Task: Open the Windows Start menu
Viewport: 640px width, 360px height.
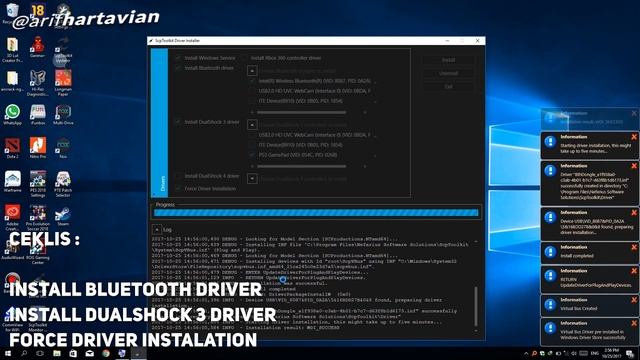Action: click(x=8, y=353)
